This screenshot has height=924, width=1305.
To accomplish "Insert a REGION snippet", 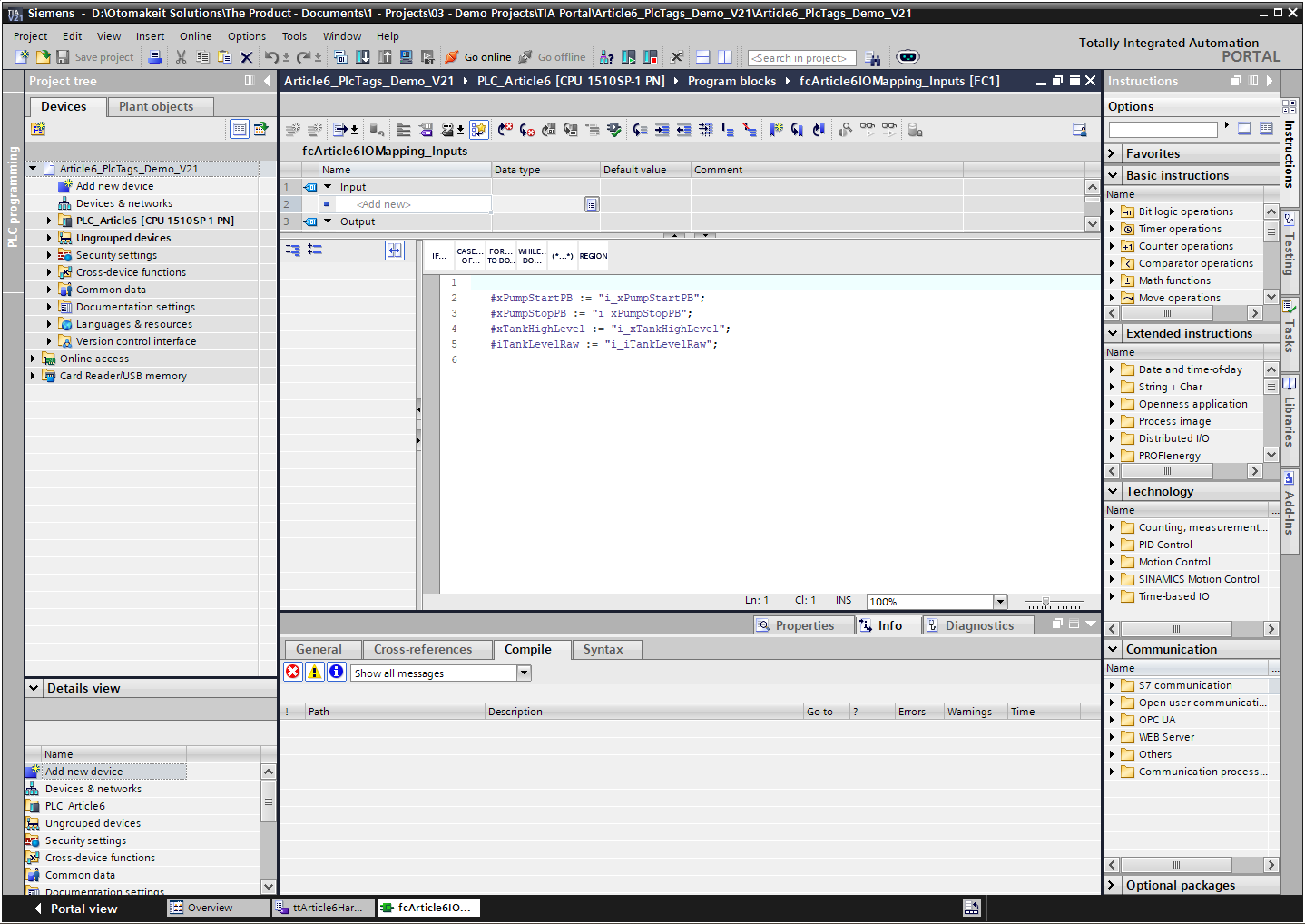I will (x=594, y=256).
